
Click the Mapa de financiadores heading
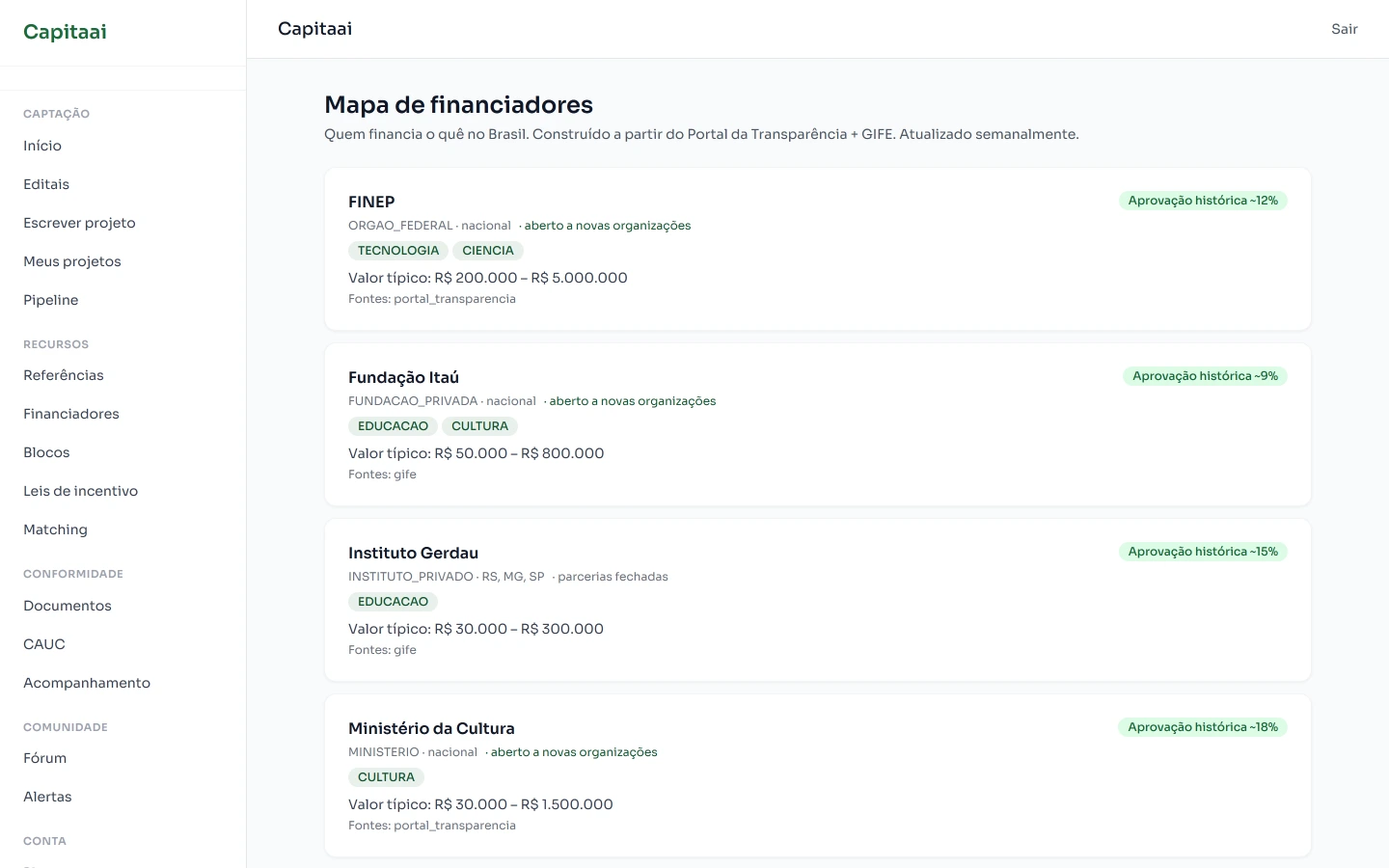click(x=458, y=104)
